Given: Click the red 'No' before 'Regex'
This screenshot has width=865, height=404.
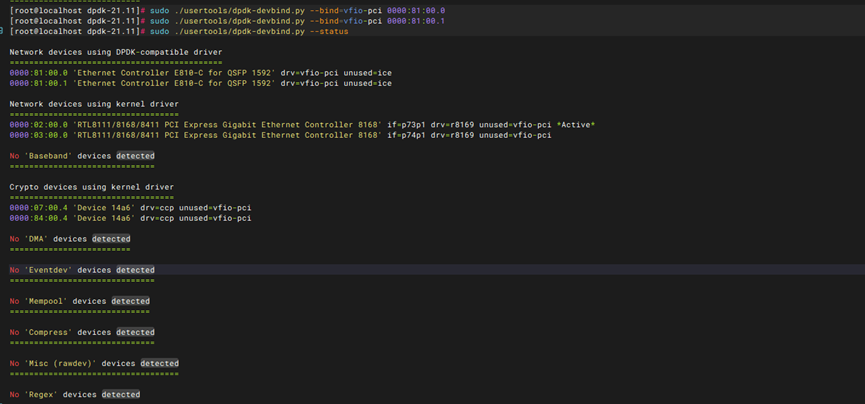Looking at the screenshot, I should (x=14, y=395).
